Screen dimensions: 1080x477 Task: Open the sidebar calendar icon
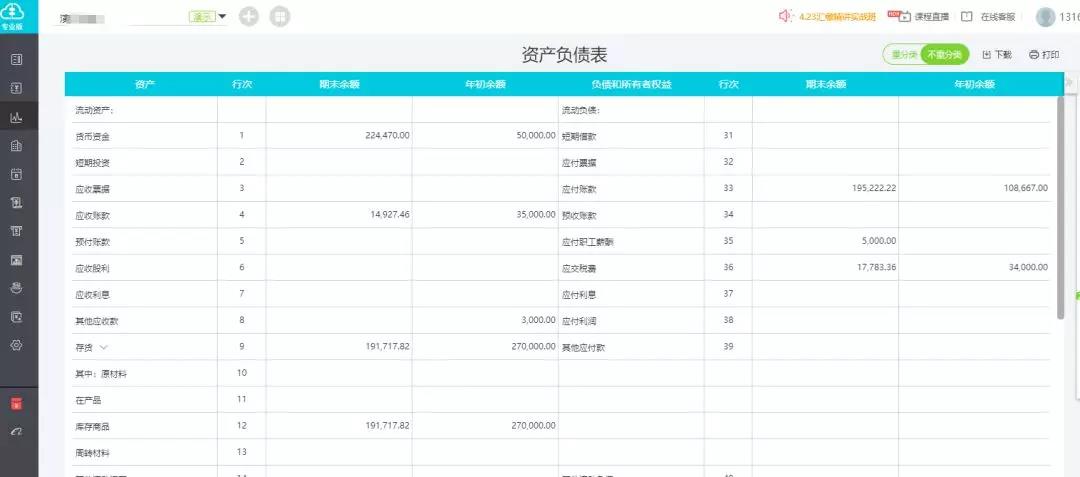point(17,174)
